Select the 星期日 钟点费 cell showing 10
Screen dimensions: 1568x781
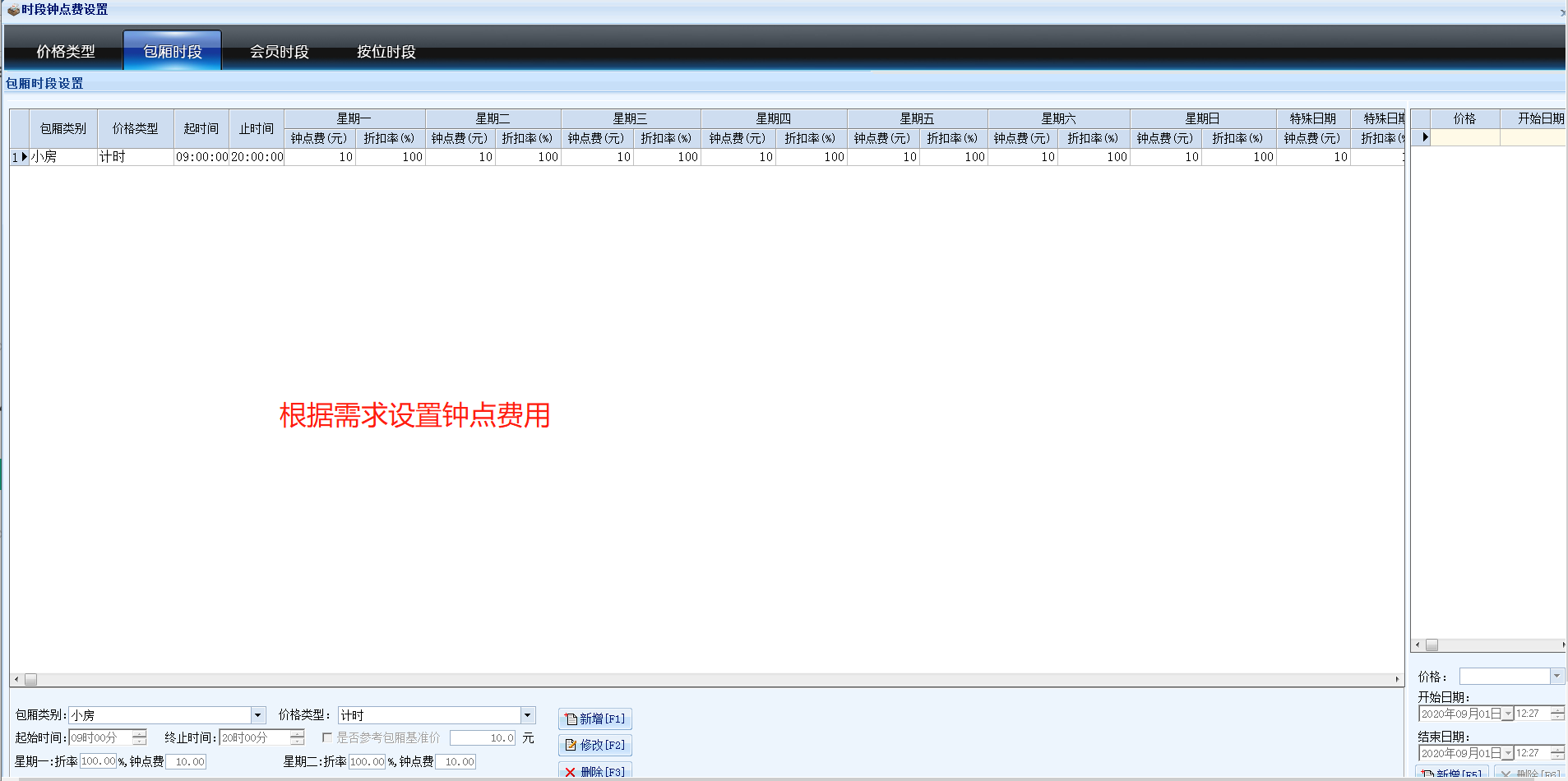coord(1166,156)
